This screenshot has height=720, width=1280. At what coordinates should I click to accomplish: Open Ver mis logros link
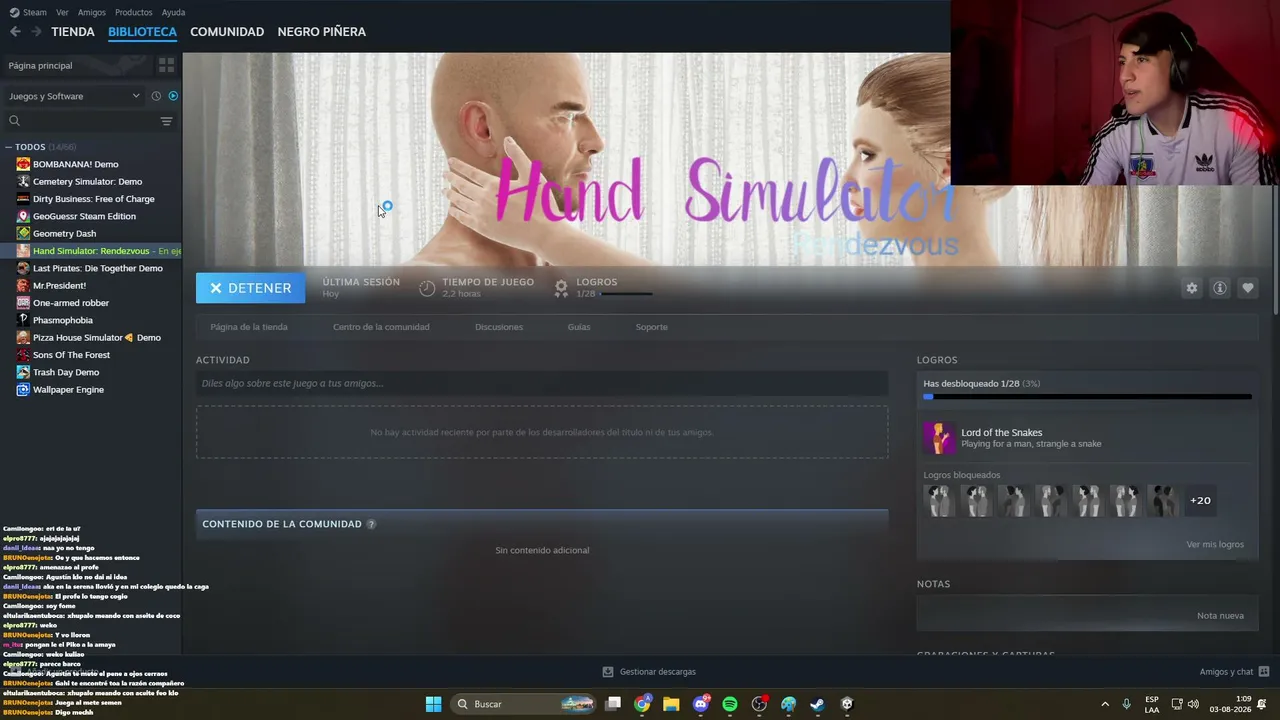(1215, 545)
